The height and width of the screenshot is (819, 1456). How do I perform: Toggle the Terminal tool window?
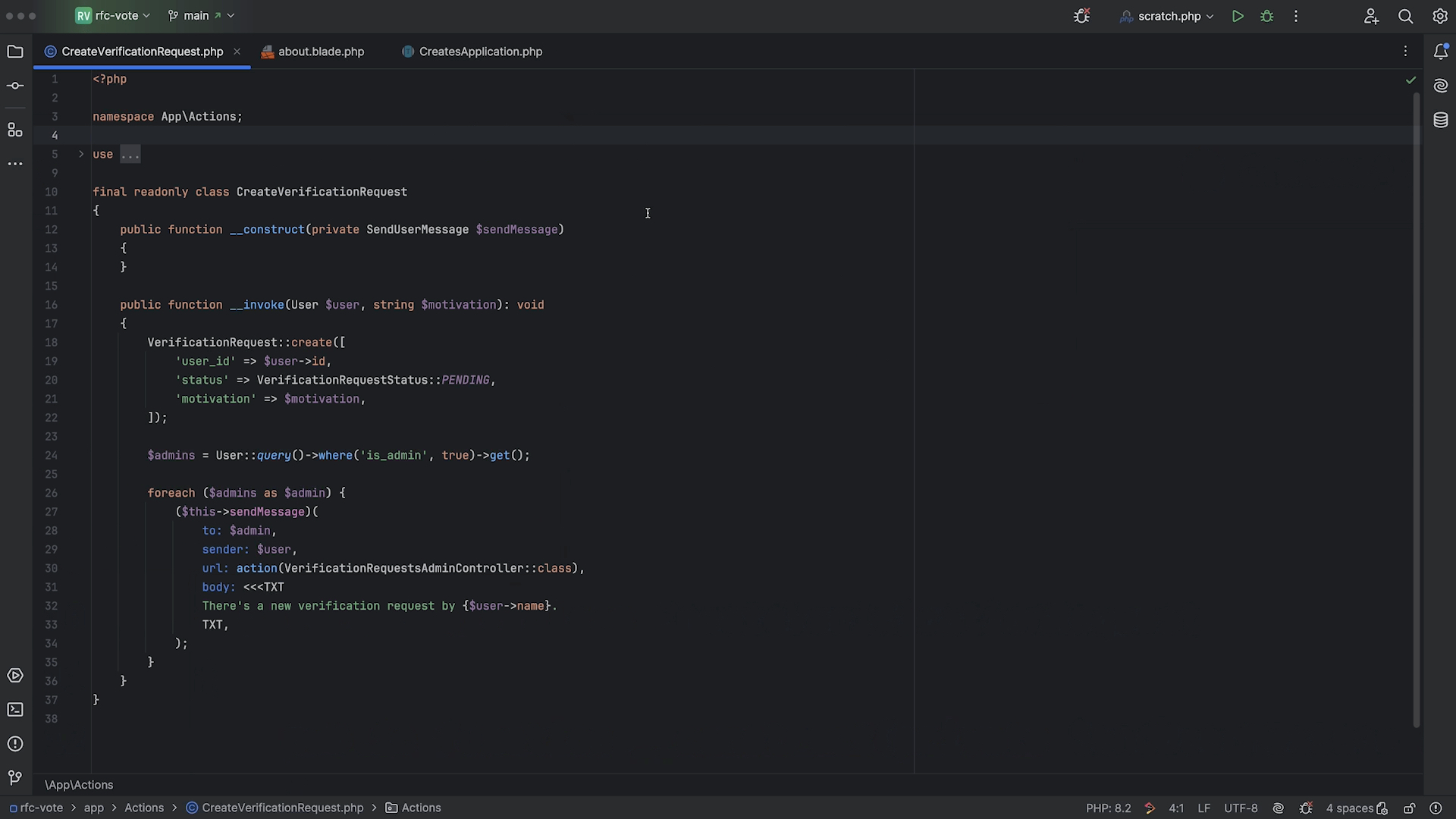[x=15, y=709]
